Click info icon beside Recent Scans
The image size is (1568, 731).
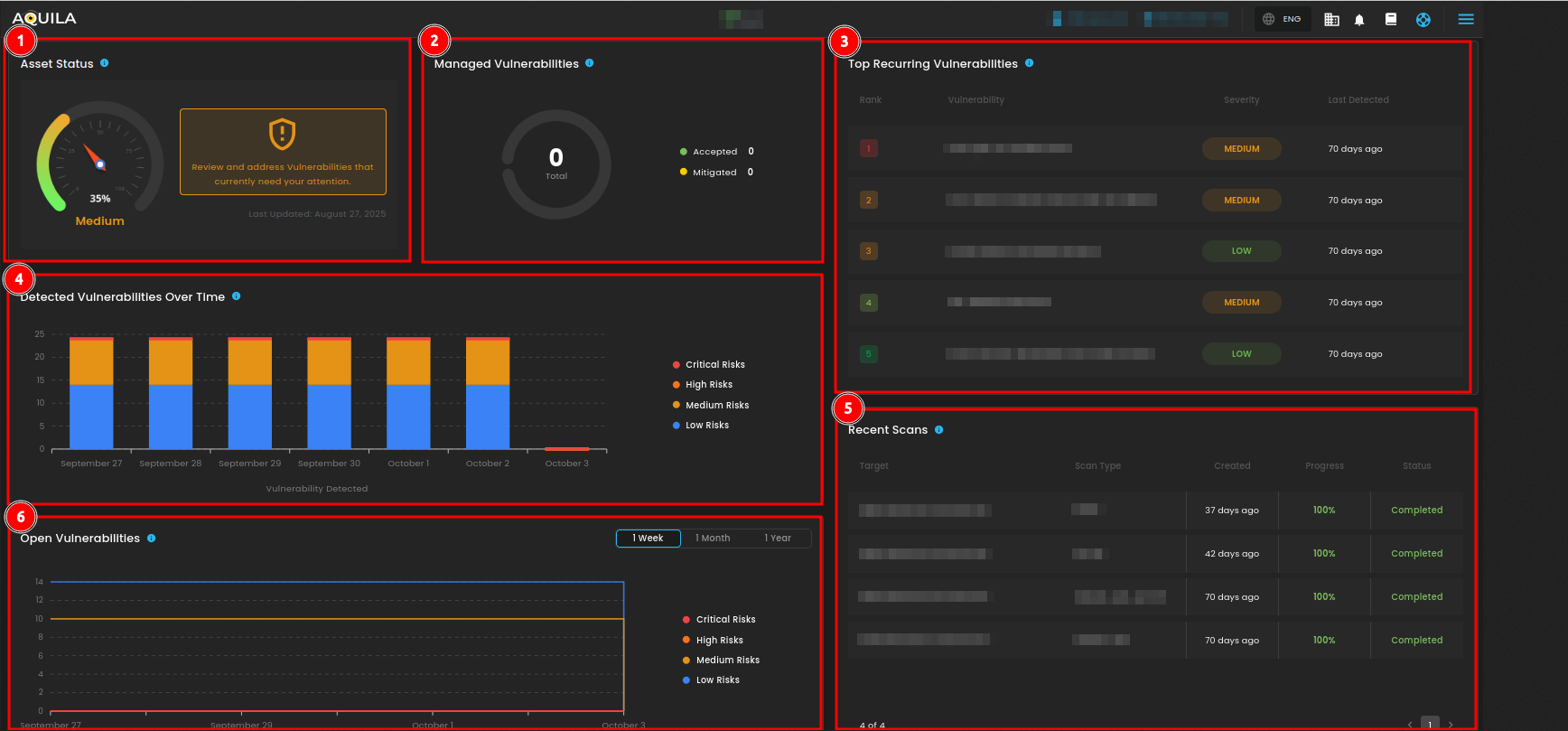[939, 430]
